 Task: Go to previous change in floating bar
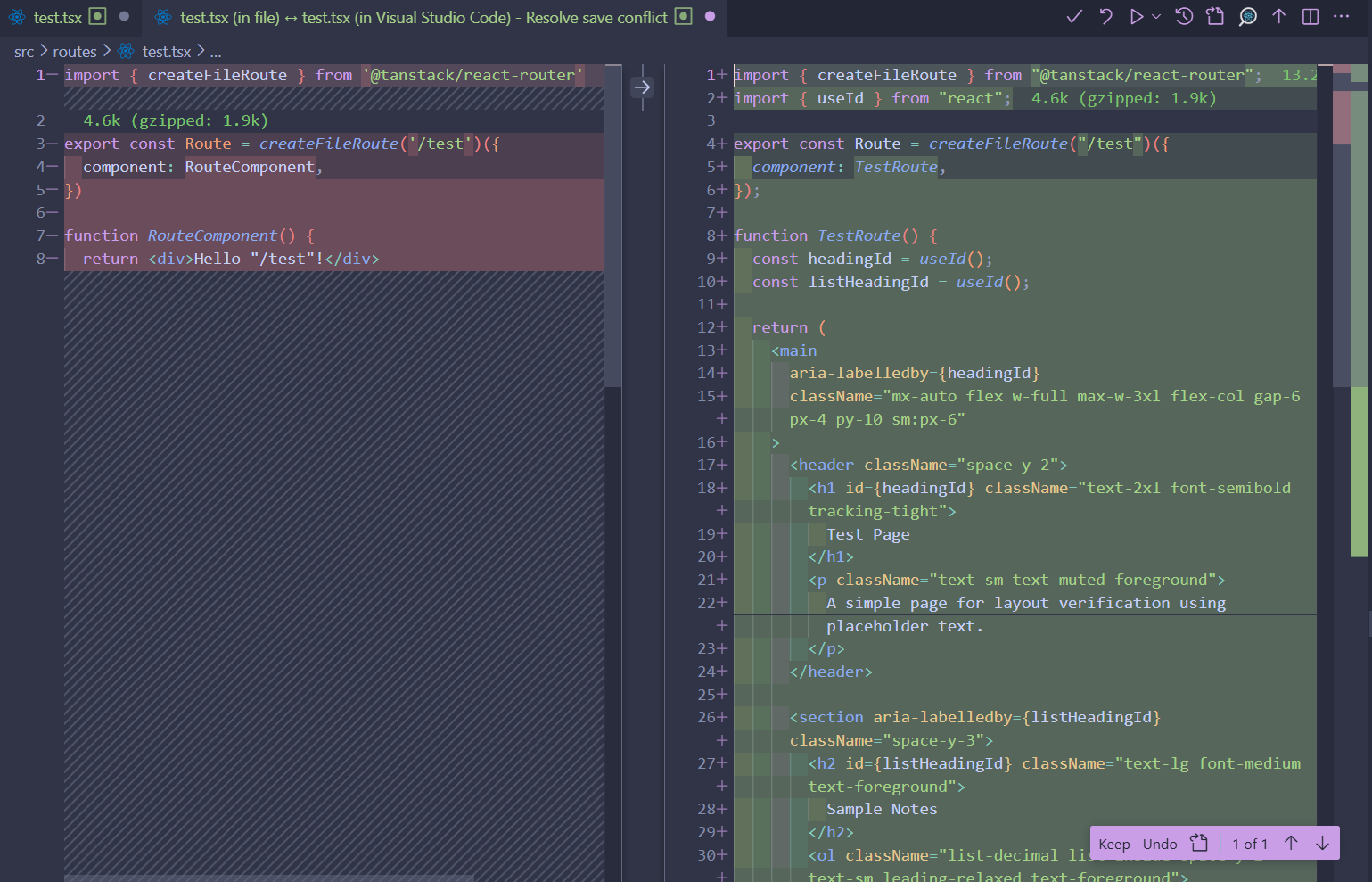click(1291, 844)
